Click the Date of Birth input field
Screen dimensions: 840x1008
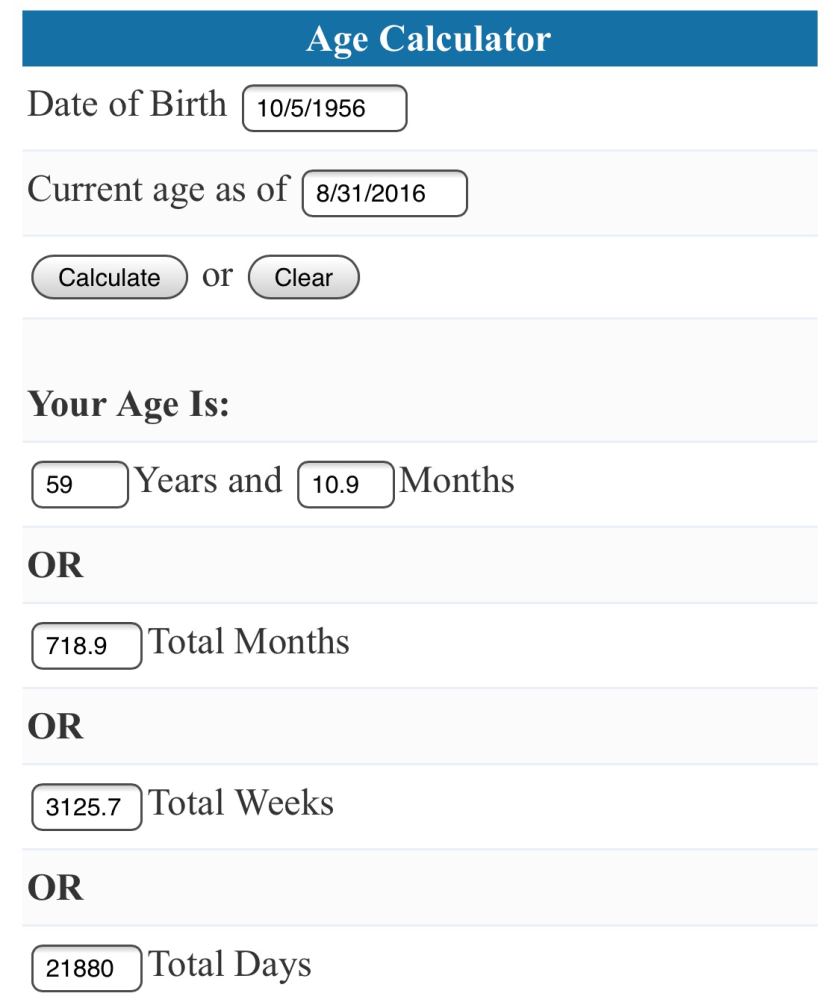tap(324, 108)
